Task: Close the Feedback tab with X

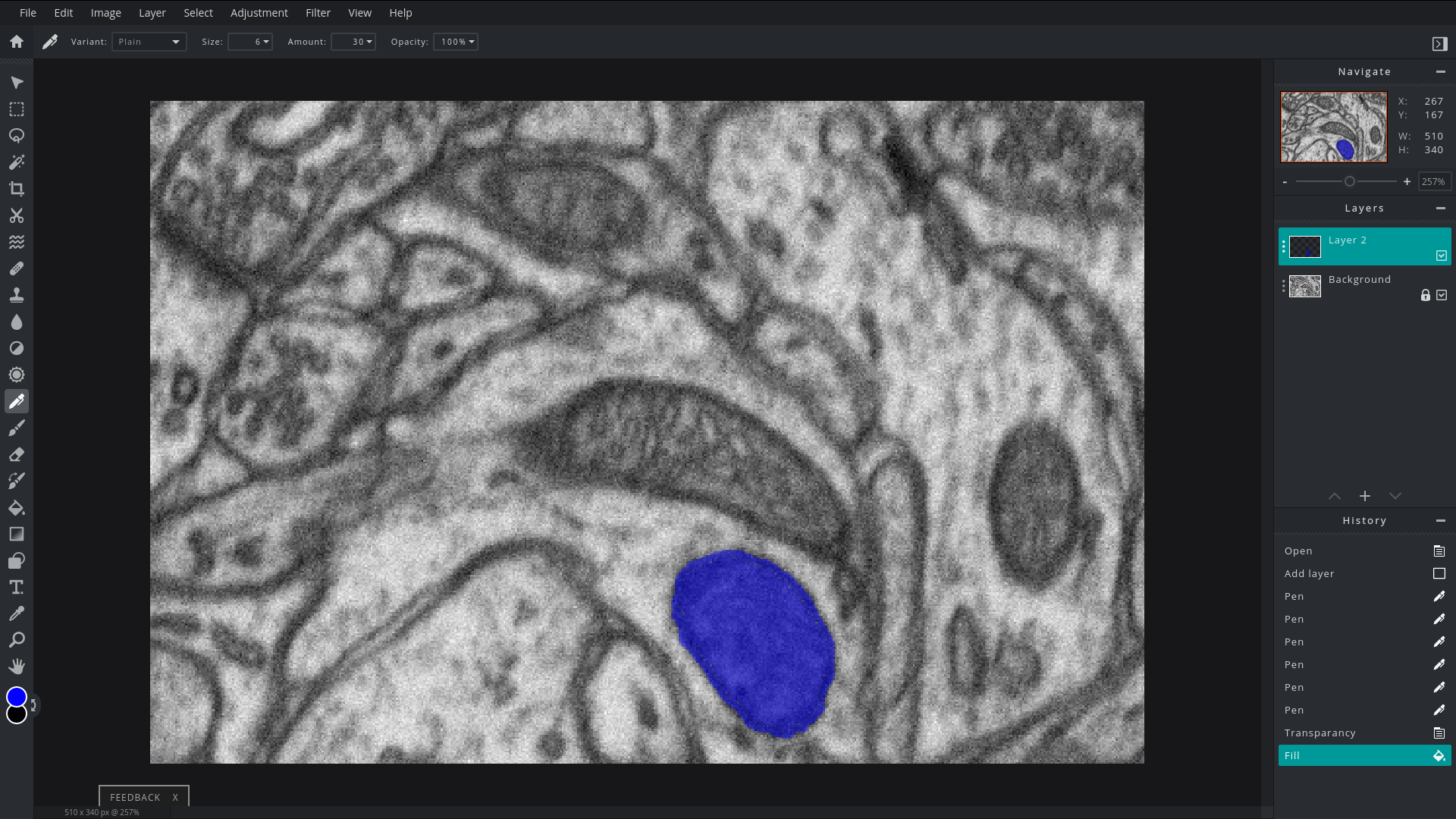Action: [175, 797]
